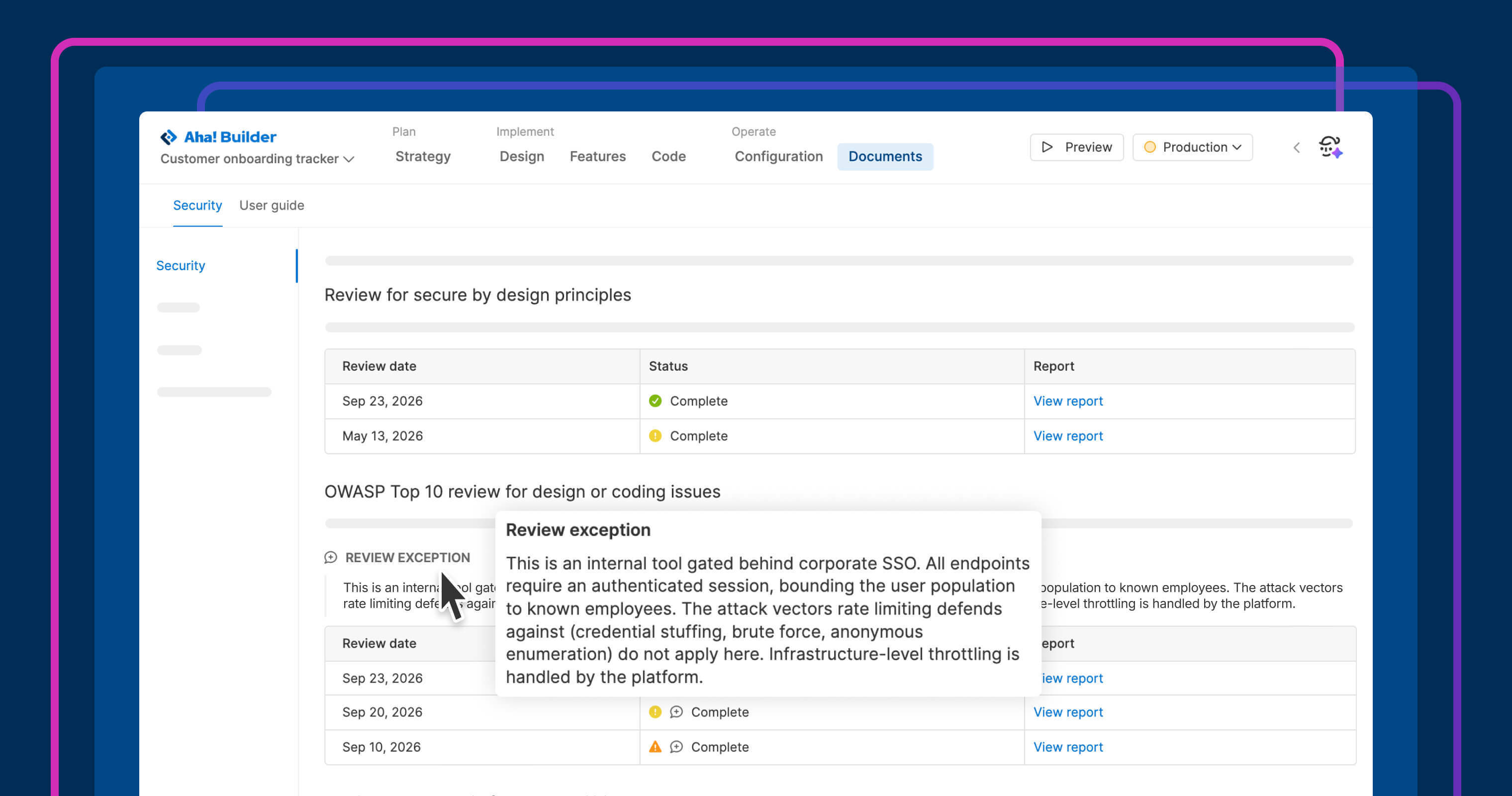Open the AI assistant icon at top right
Viewport: 1512px width, 796px height.
coord(1330,147)
